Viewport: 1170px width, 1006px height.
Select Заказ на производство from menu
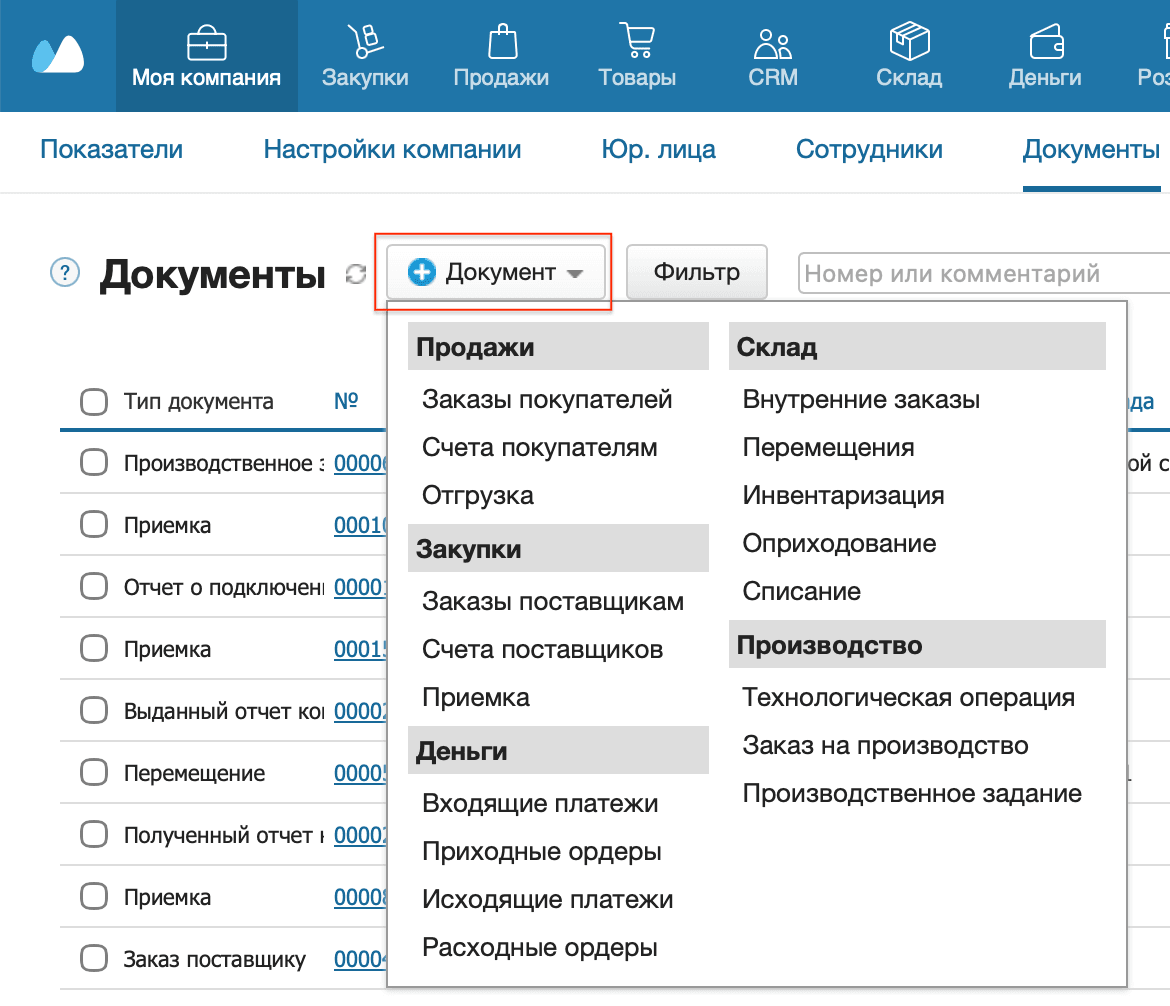pyautogui.click(x=885, y=745)
